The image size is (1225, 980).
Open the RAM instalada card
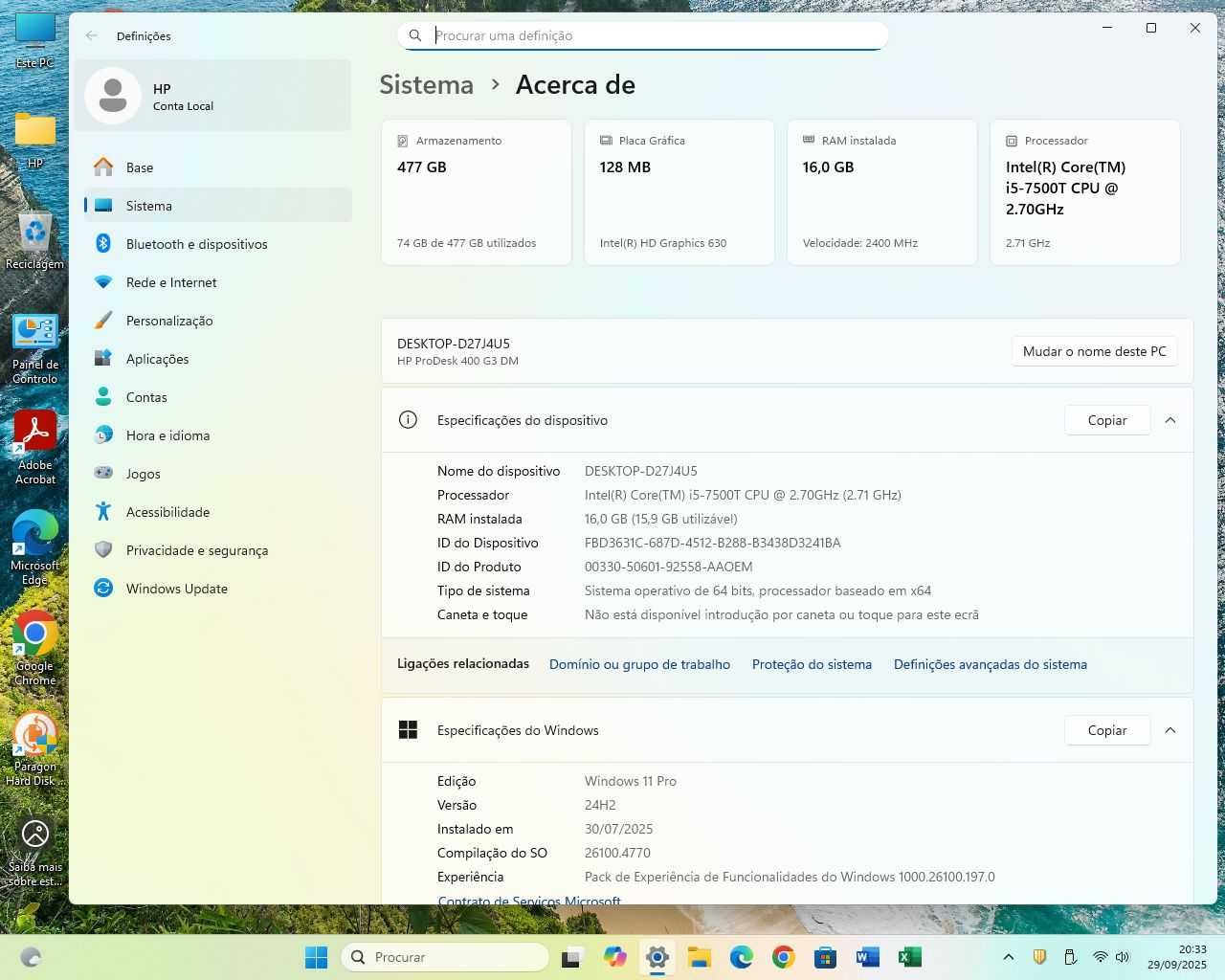(882, 192)
